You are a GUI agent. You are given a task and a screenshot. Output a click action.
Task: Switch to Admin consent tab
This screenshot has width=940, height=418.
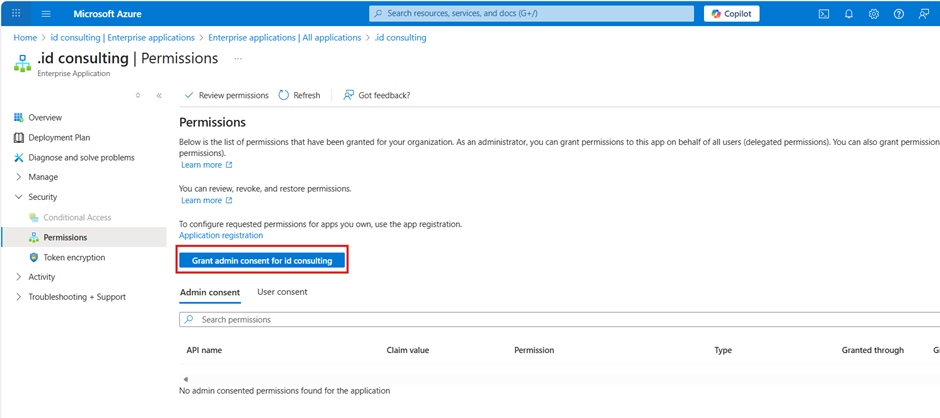(210, 293)
